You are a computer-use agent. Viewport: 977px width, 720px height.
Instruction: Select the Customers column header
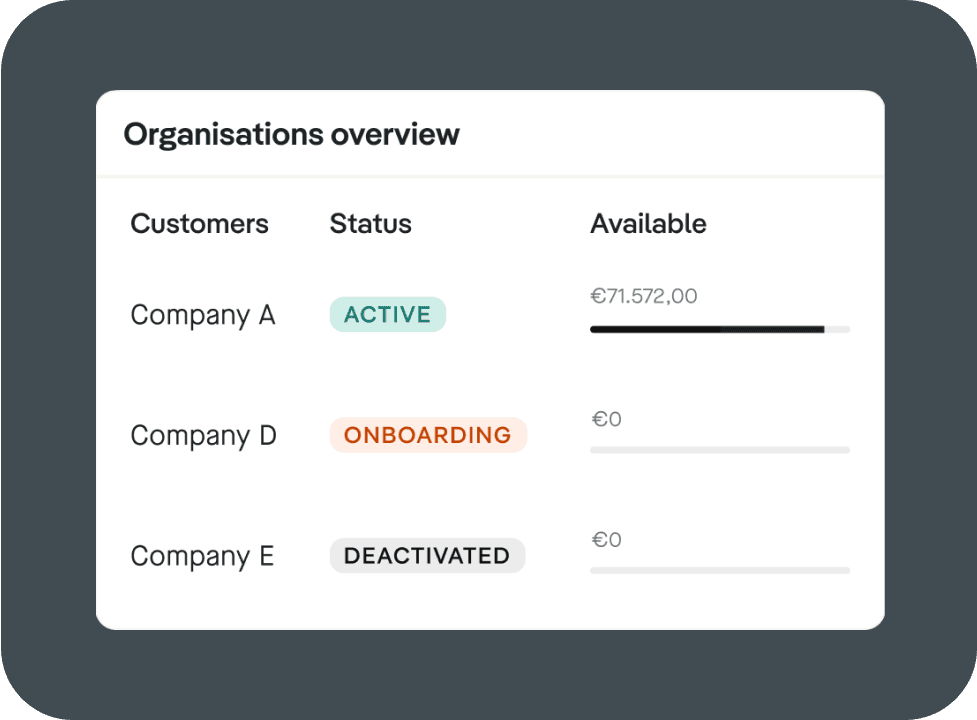[x=199, y=224]
